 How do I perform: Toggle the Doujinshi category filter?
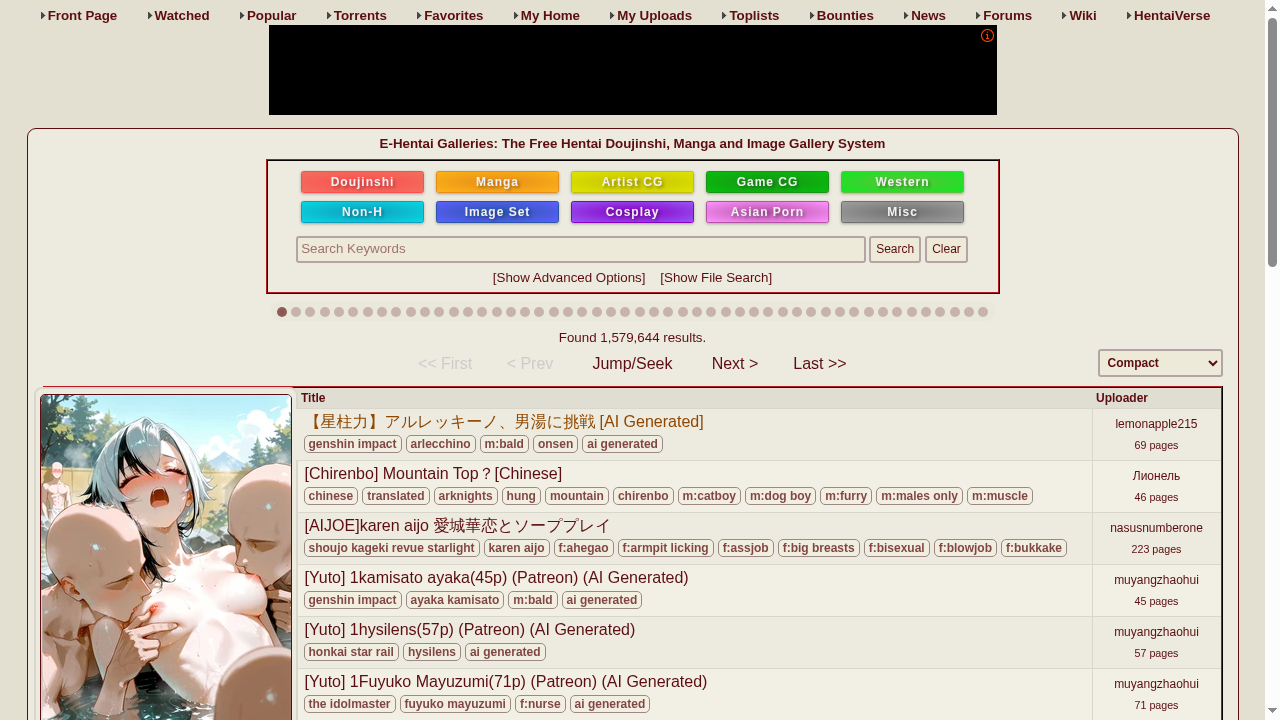click(362, 182)
